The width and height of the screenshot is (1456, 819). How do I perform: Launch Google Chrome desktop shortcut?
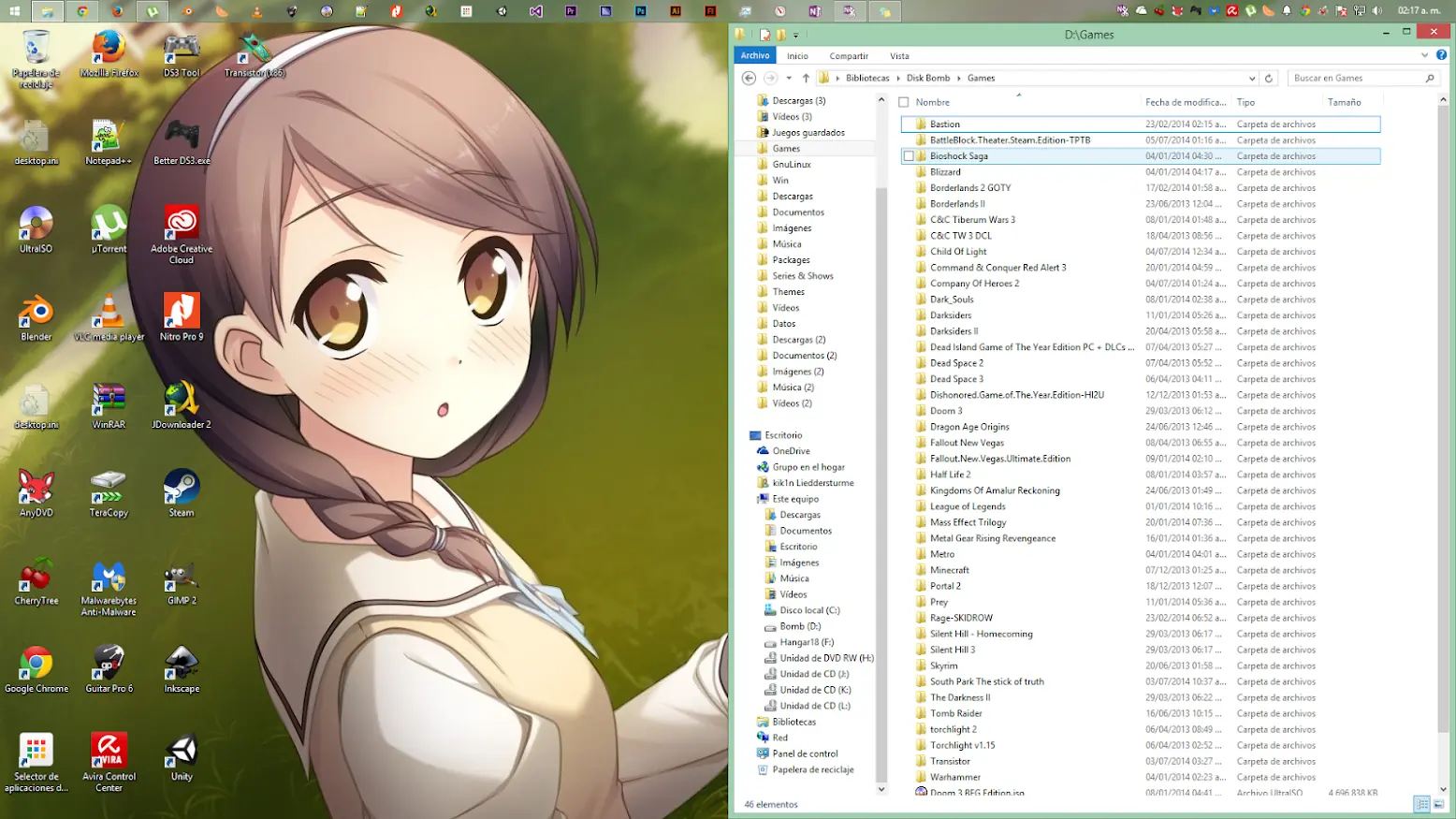point(36,669)
